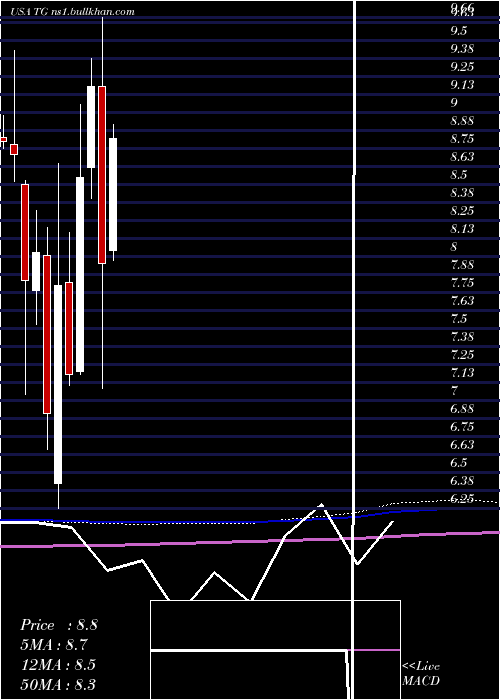The width and height of the screenshot is (500, 700).
Task: Select the 7.5 axis label
Action: (459, 319)
